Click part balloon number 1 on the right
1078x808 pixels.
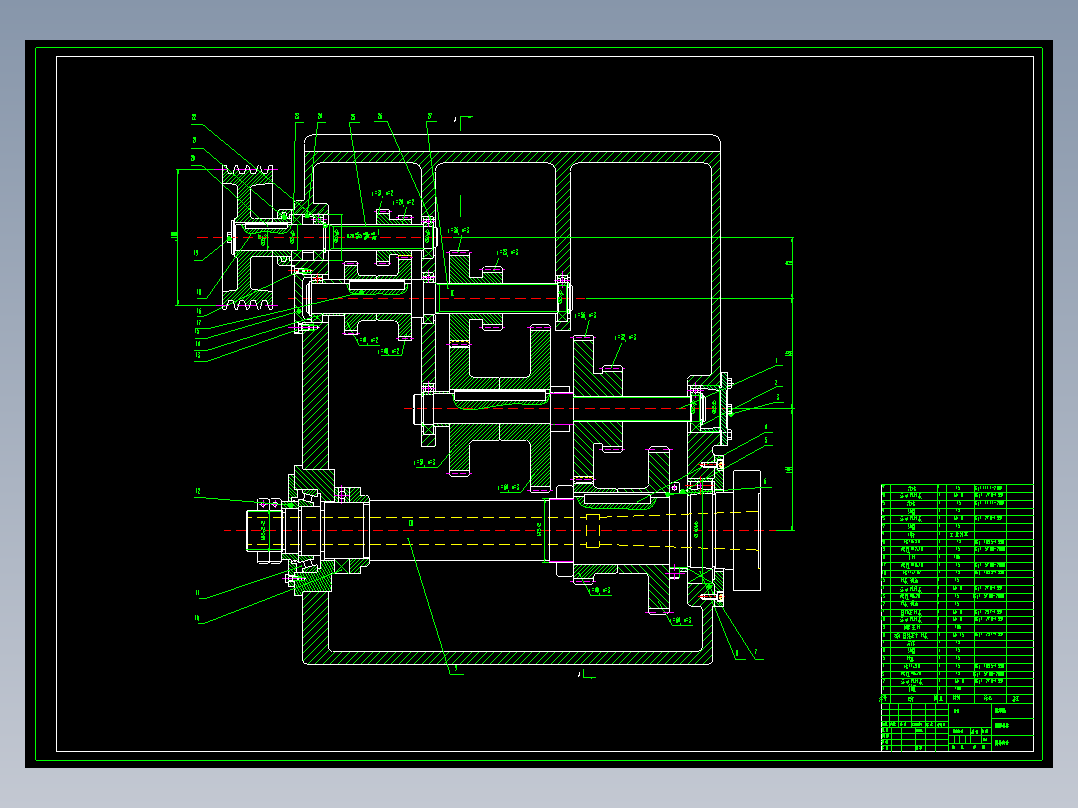[x=777, y=360]
